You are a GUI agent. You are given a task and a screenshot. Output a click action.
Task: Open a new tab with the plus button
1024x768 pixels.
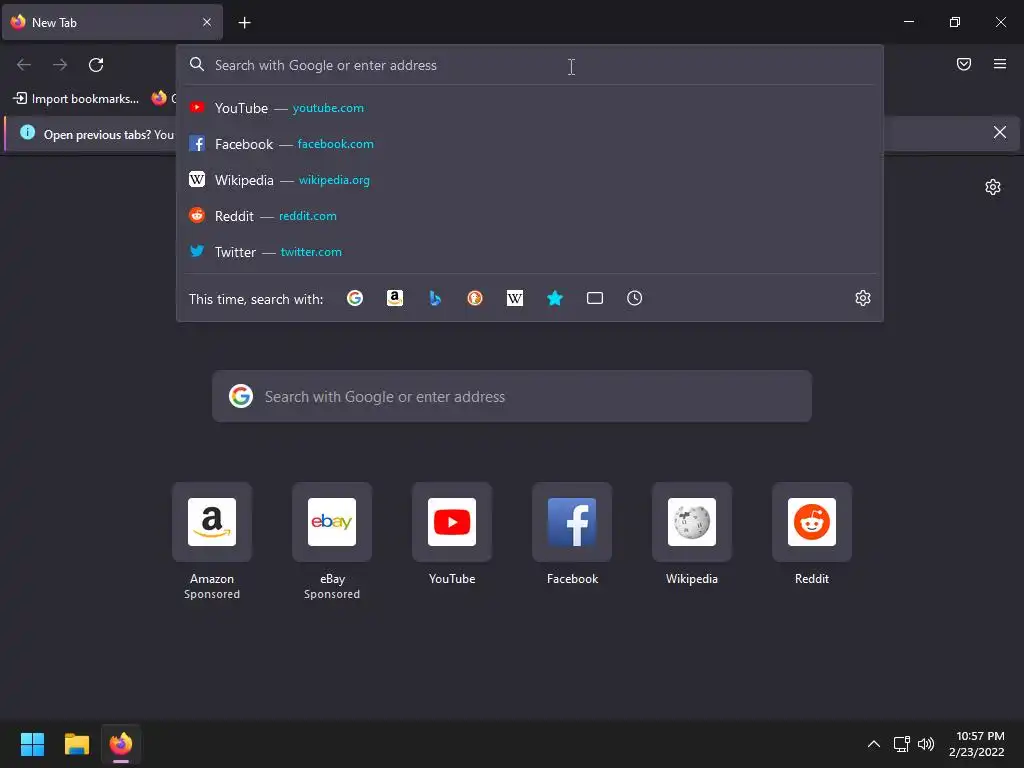244,23
